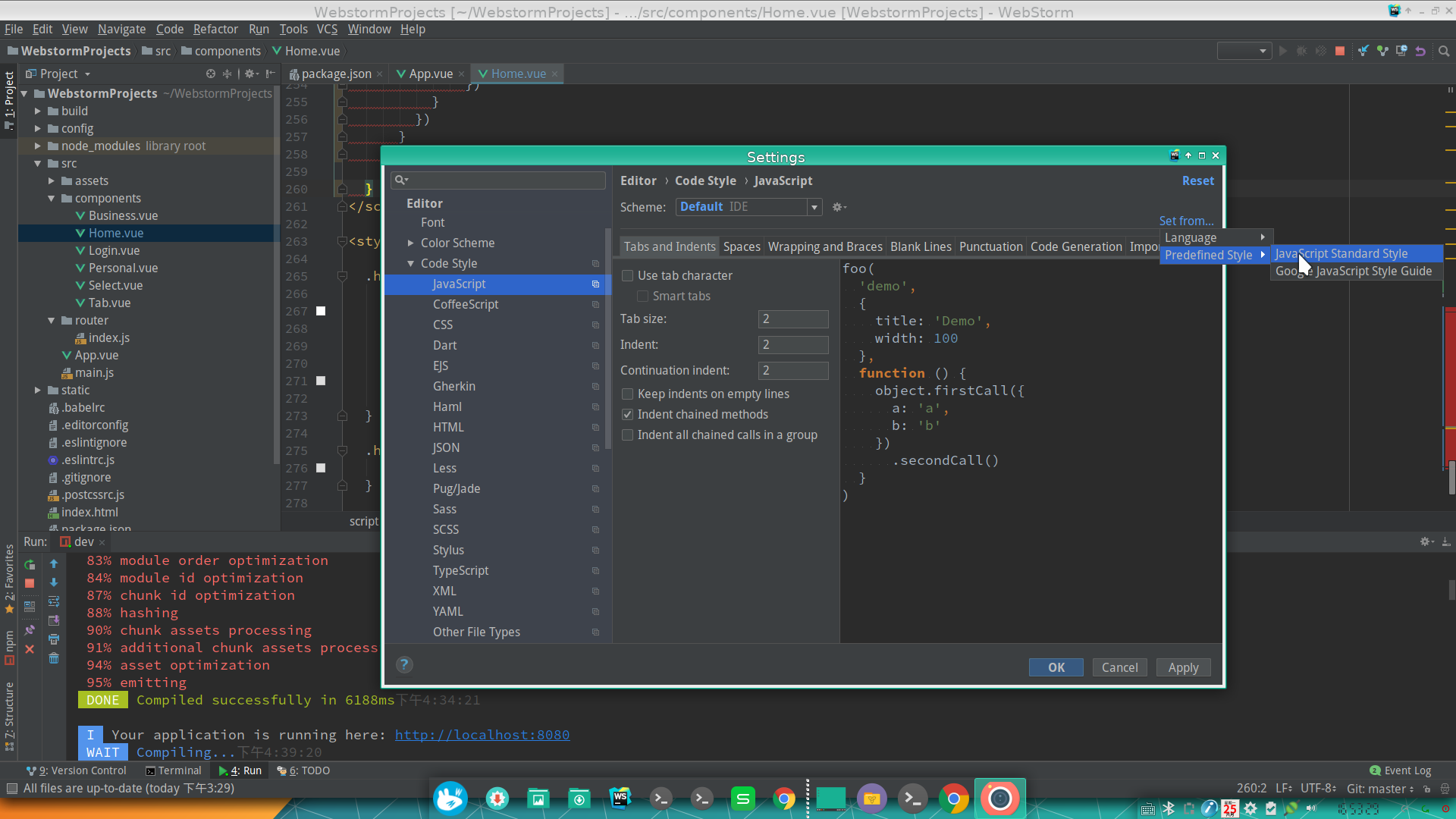Open Event Log tool window
The width and height of the screenshot is (1456, 819).
tap(1401, 770)
